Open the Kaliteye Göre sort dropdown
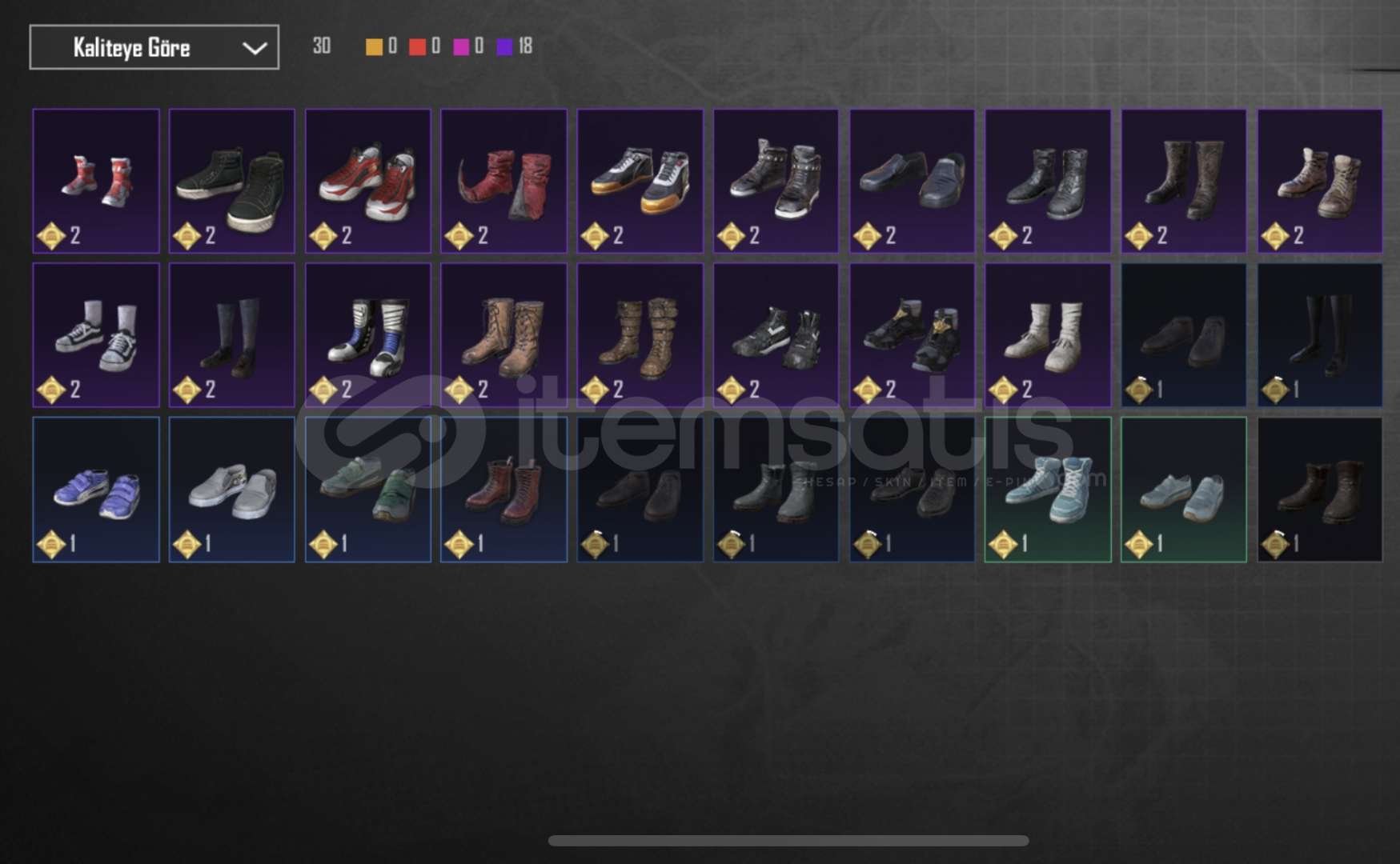The image size is (1400, 864). tap(154, 47)
